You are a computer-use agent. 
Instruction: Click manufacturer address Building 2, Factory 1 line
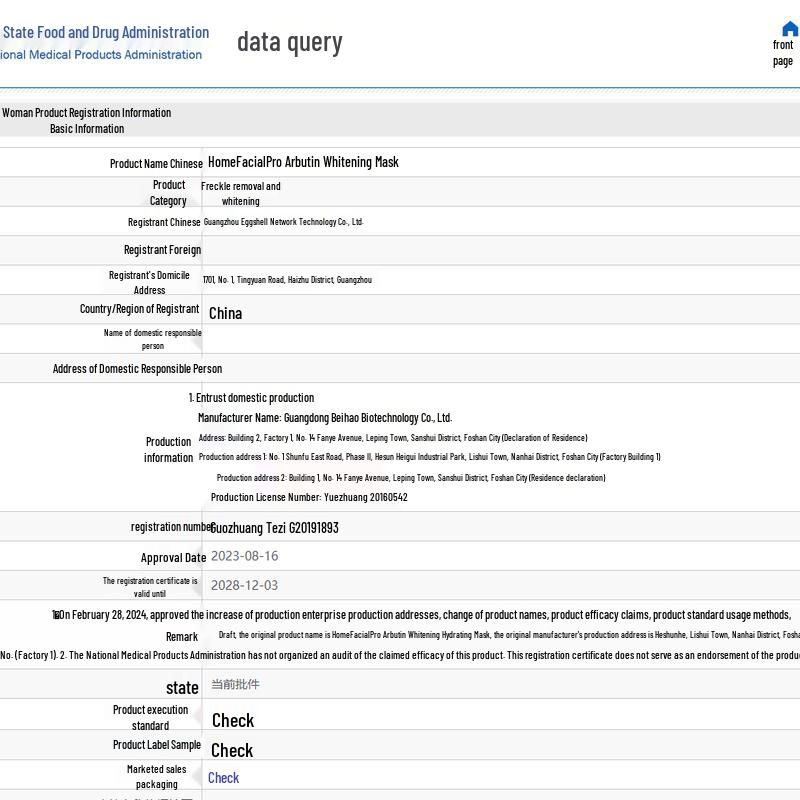tap(393, 438)
